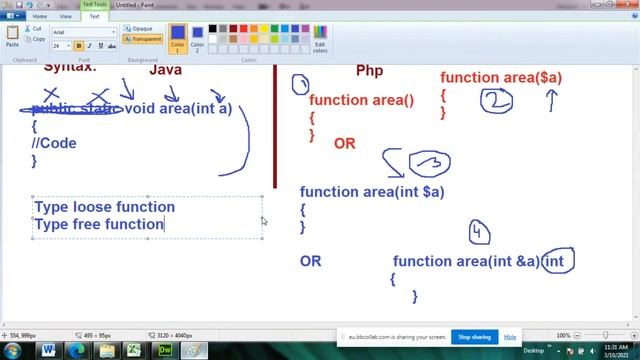Switch to the Home ribbon tab
The height and width of the screenshot is (360, 640).
[x=40, y=17]
